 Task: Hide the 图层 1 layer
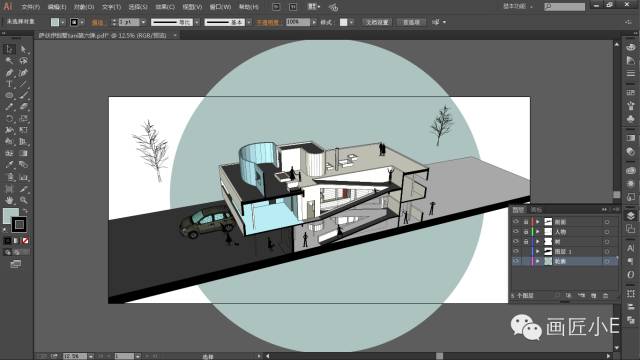[516, 251]
